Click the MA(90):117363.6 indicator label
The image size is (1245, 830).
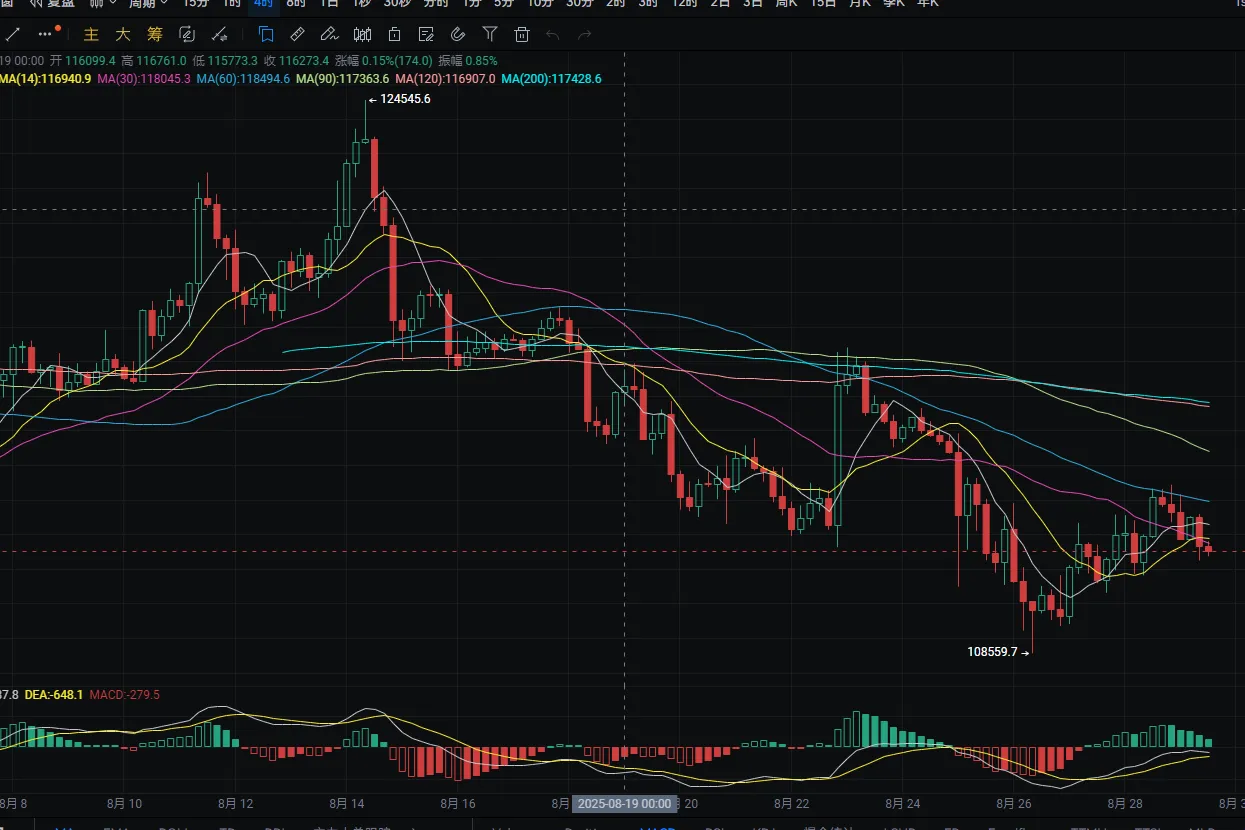point(343,78)
